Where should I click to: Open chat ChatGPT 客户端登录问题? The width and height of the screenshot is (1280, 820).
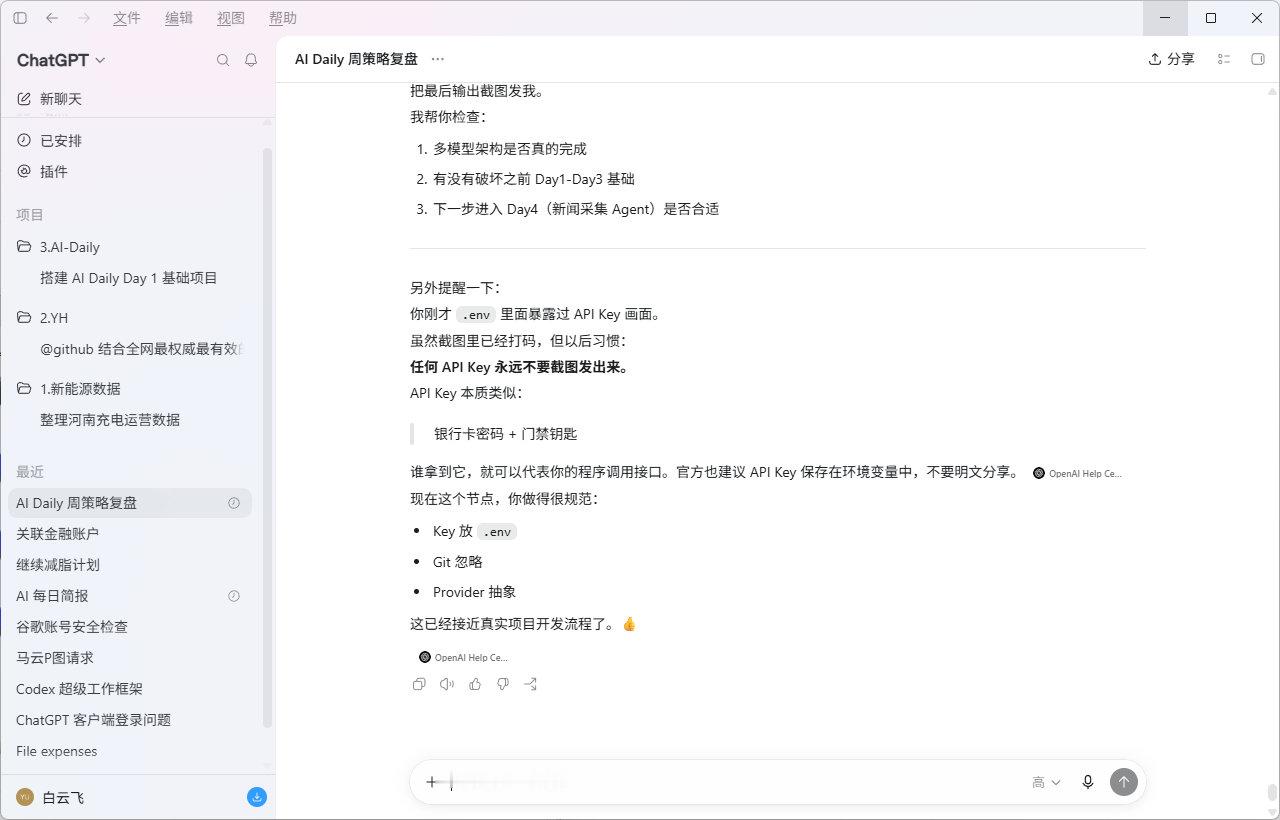(x=130, y=720)
